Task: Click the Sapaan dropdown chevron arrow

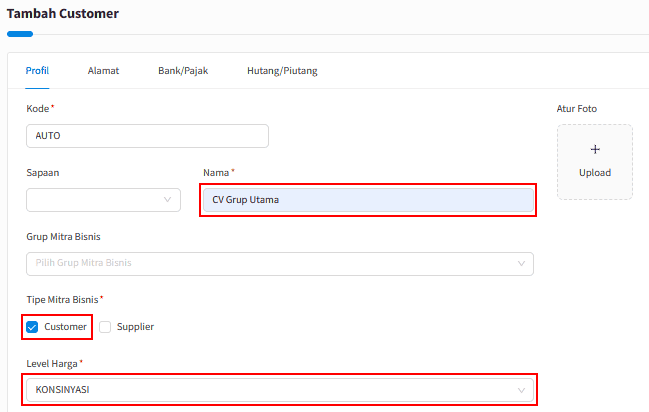Action: pyautogui.click(x=167, y=200)
